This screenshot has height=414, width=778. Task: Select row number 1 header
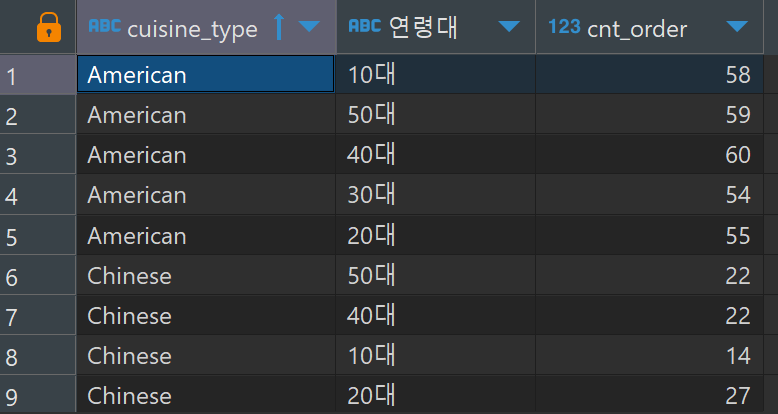point(38,74)
